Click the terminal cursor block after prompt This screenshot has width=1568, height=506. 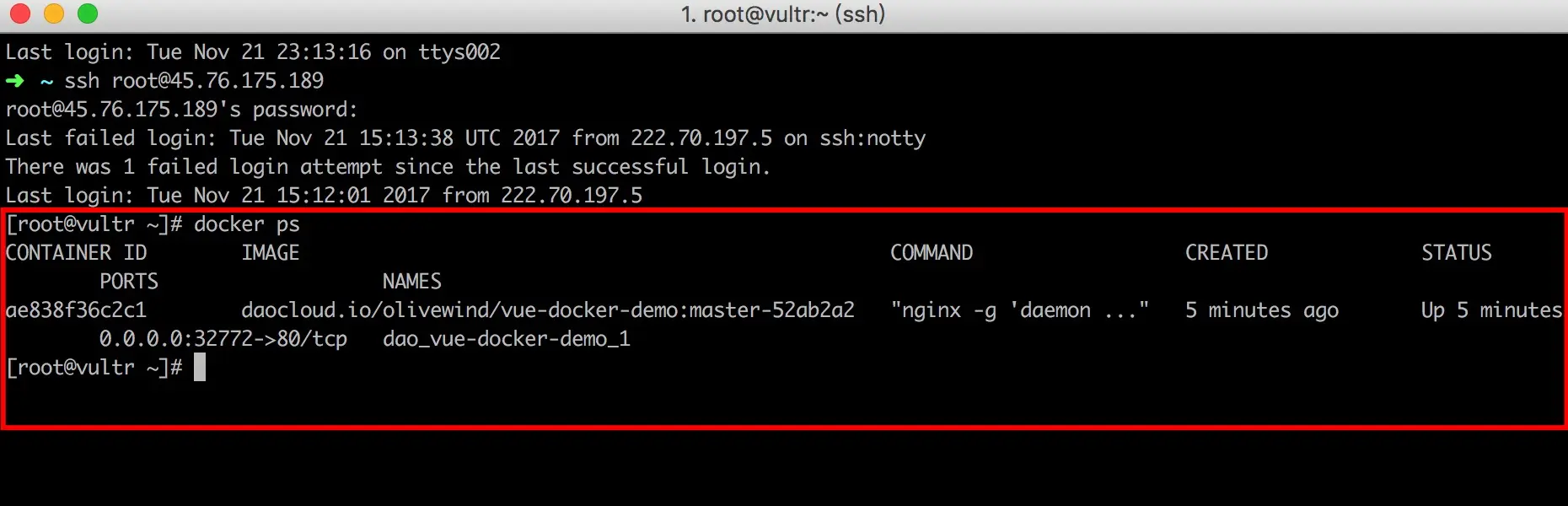(x=200, y=368)
